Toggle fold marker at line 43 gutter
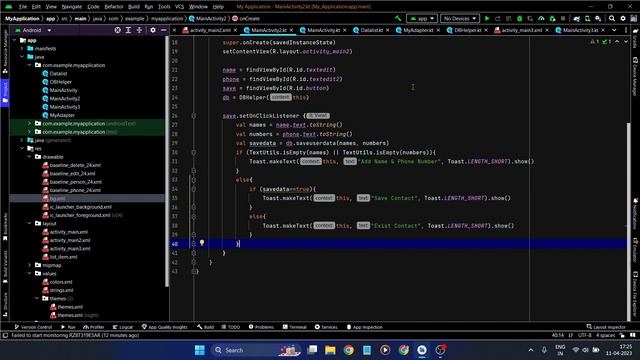This screenshot has width=640, height=360. 193,271
